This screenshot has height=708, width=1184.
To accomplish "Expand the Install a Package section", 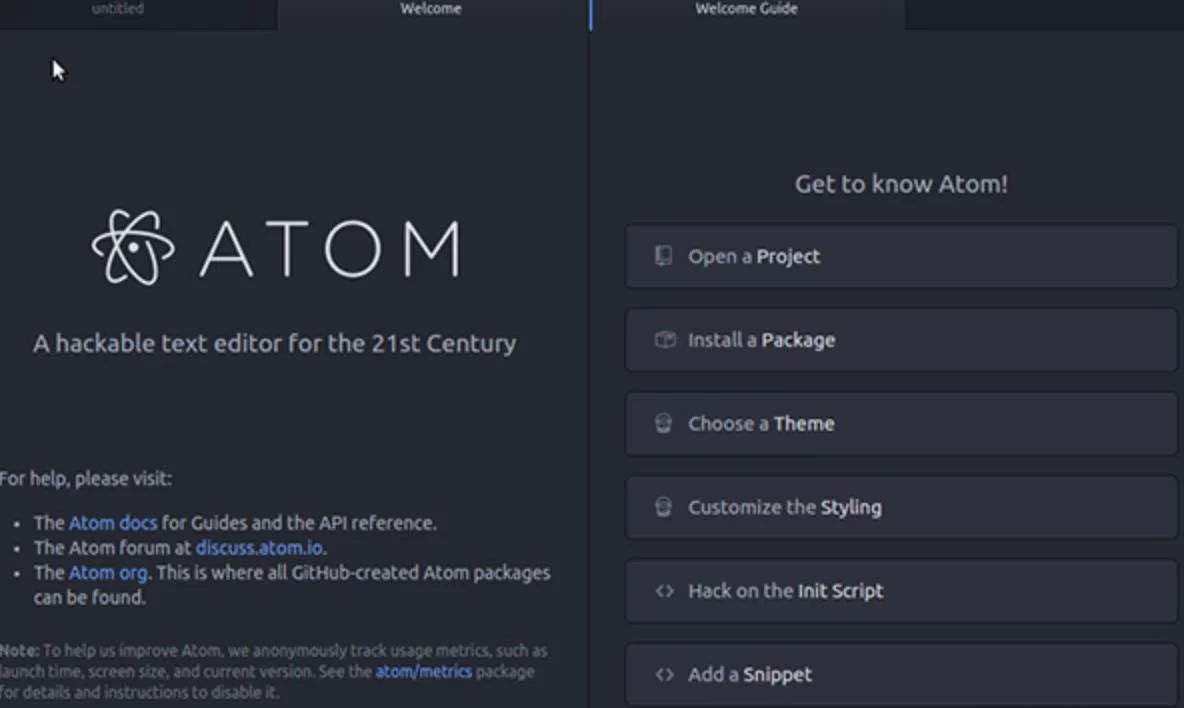I will coord(901,340).
